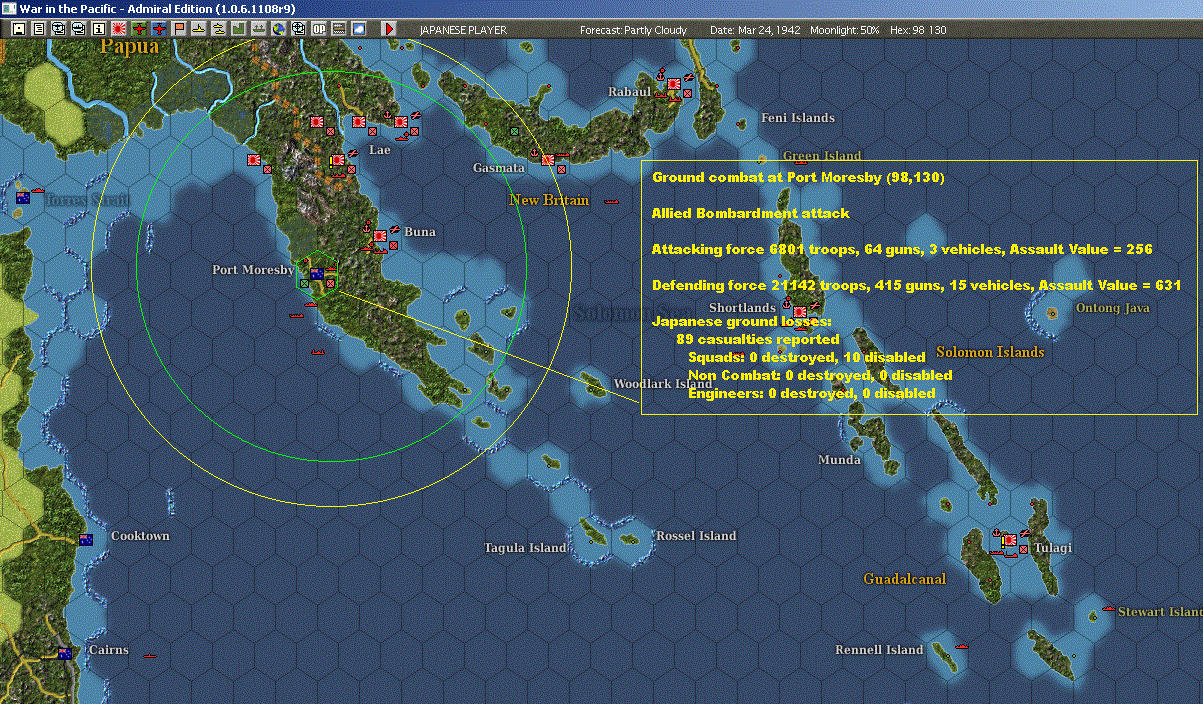Image resolution: width=1203 pixels, height=704 pixels.
Task: Click the green land-base toolbar icon
Action: [239, 29]
